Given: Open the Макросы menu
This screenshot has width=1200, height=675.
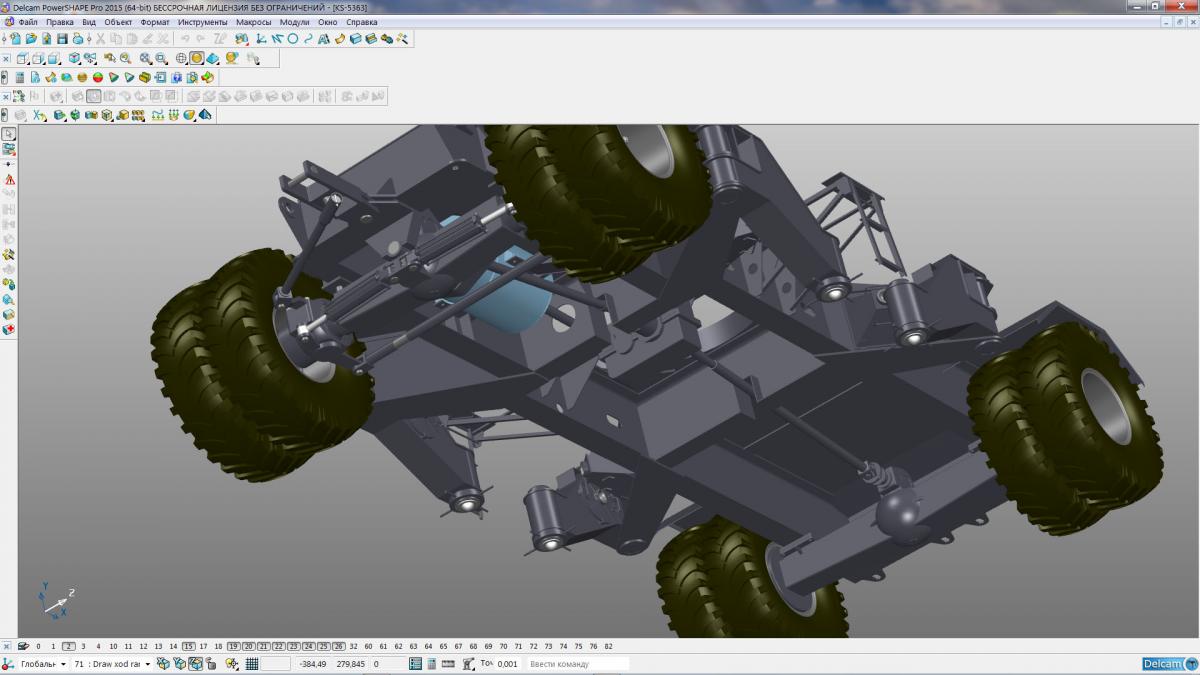Looking at the screenshot, I should [x=254, y=21].
